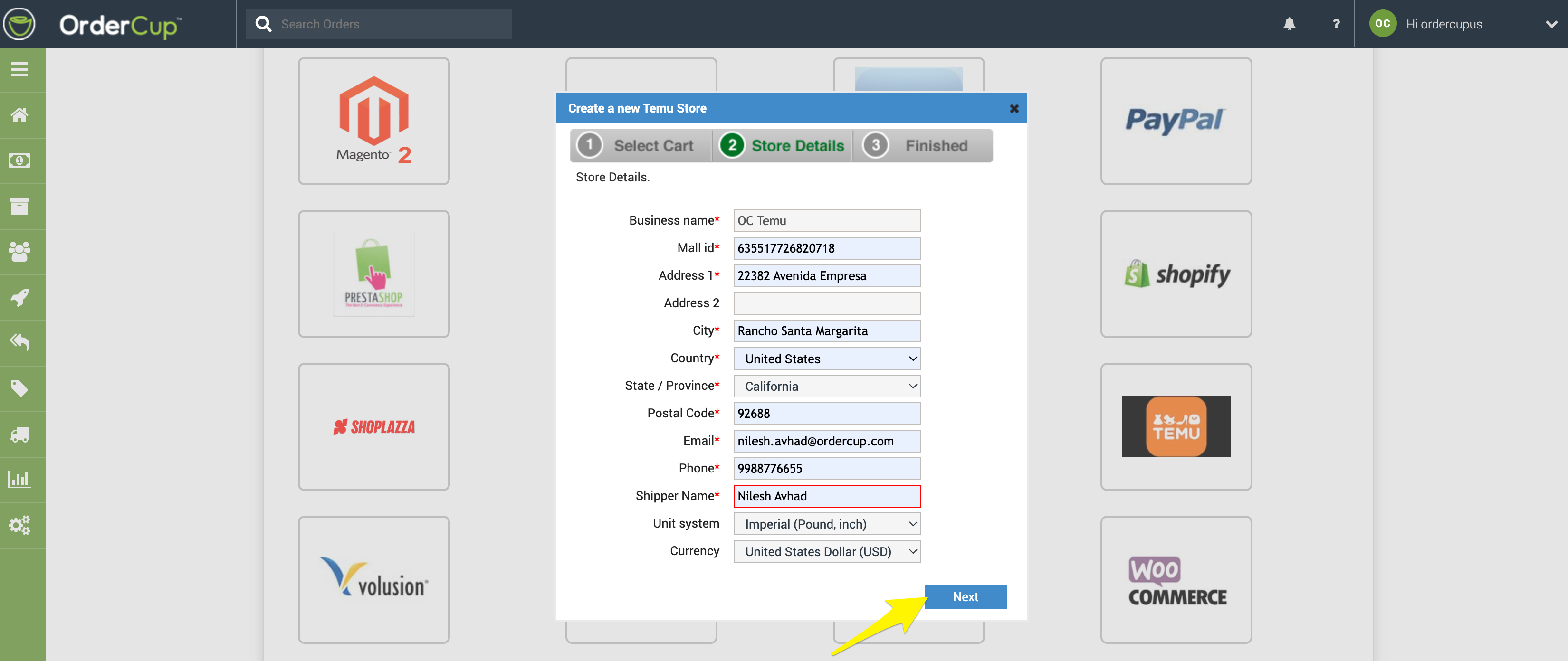Click the Home icon in sidebar
The width and height of the screenshot is (1568, 661).
(x=19, y=115)
